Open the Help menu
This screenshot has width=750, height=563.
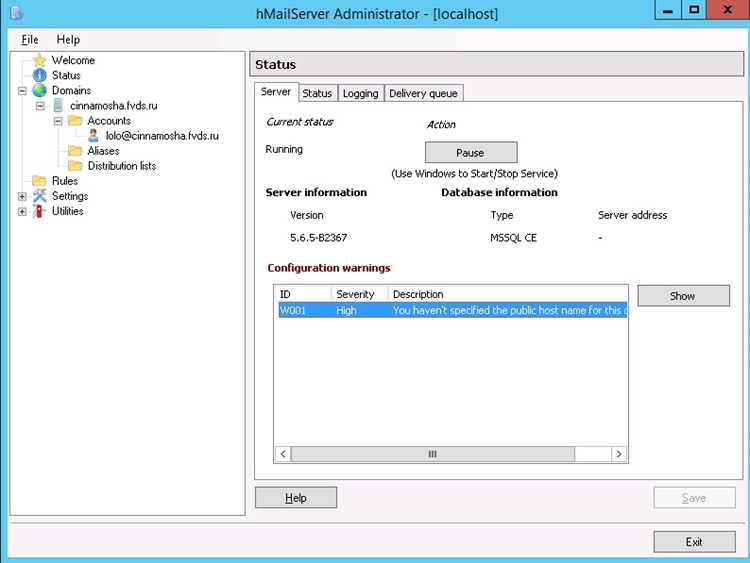coord(68,40)
